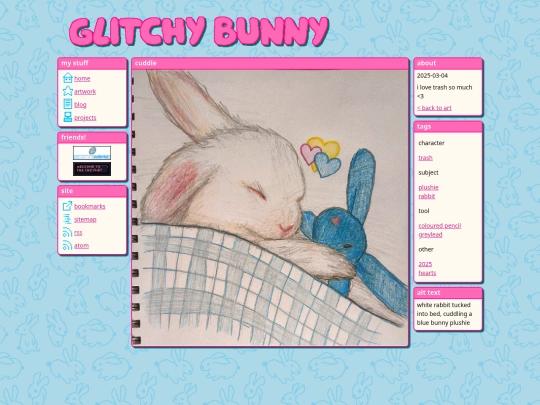Open the 2025 tag
Screen dimensions: 540x405
coord(425,264)
